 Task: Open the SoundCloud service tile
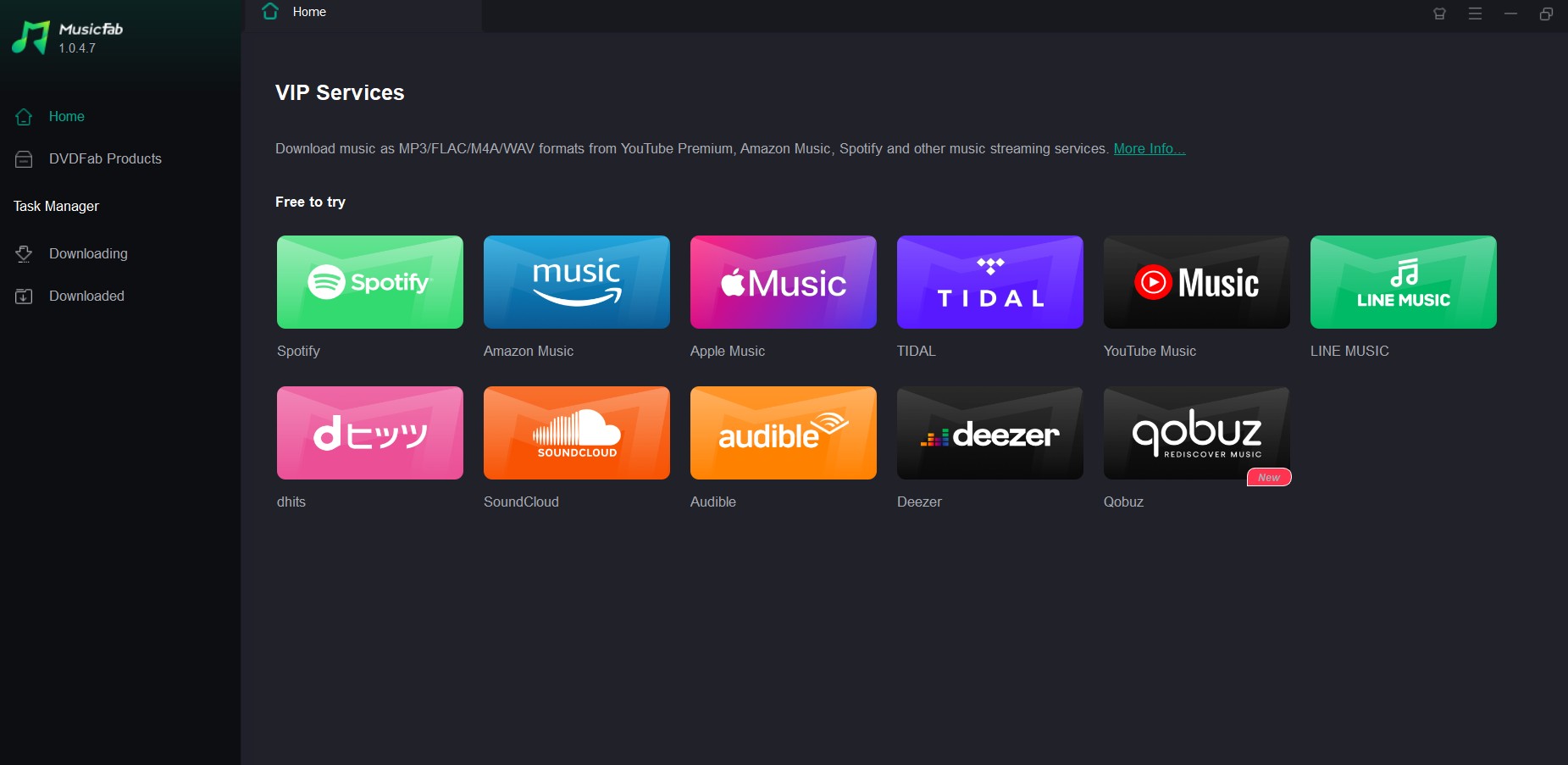(x=577, y=433)
